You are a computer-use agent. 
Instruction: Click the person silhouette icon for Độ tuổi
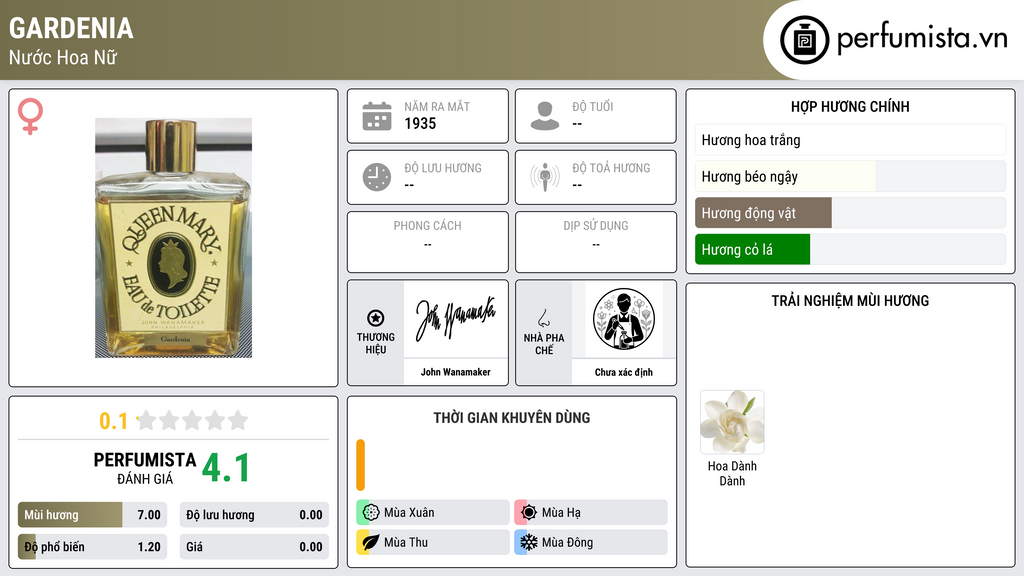(545, 116)
